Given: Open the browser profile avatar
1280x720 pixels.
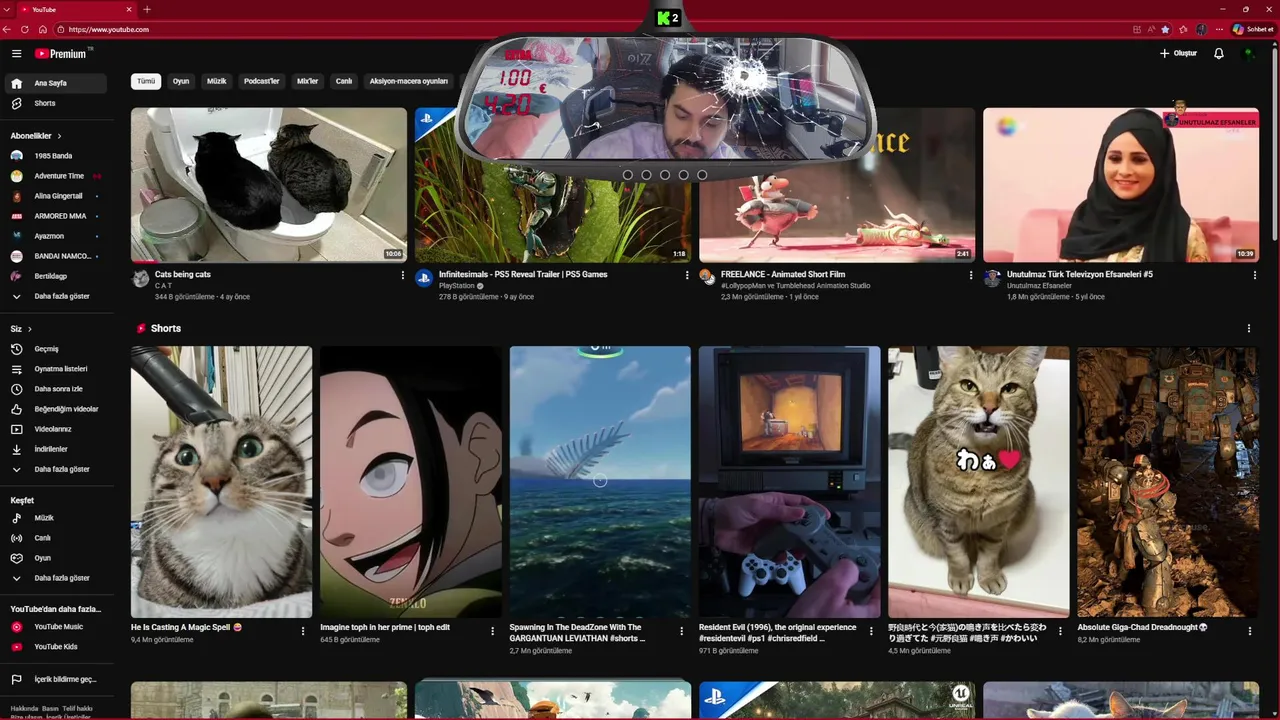Looking at the screenshot, I should (x=1201, y=29).
